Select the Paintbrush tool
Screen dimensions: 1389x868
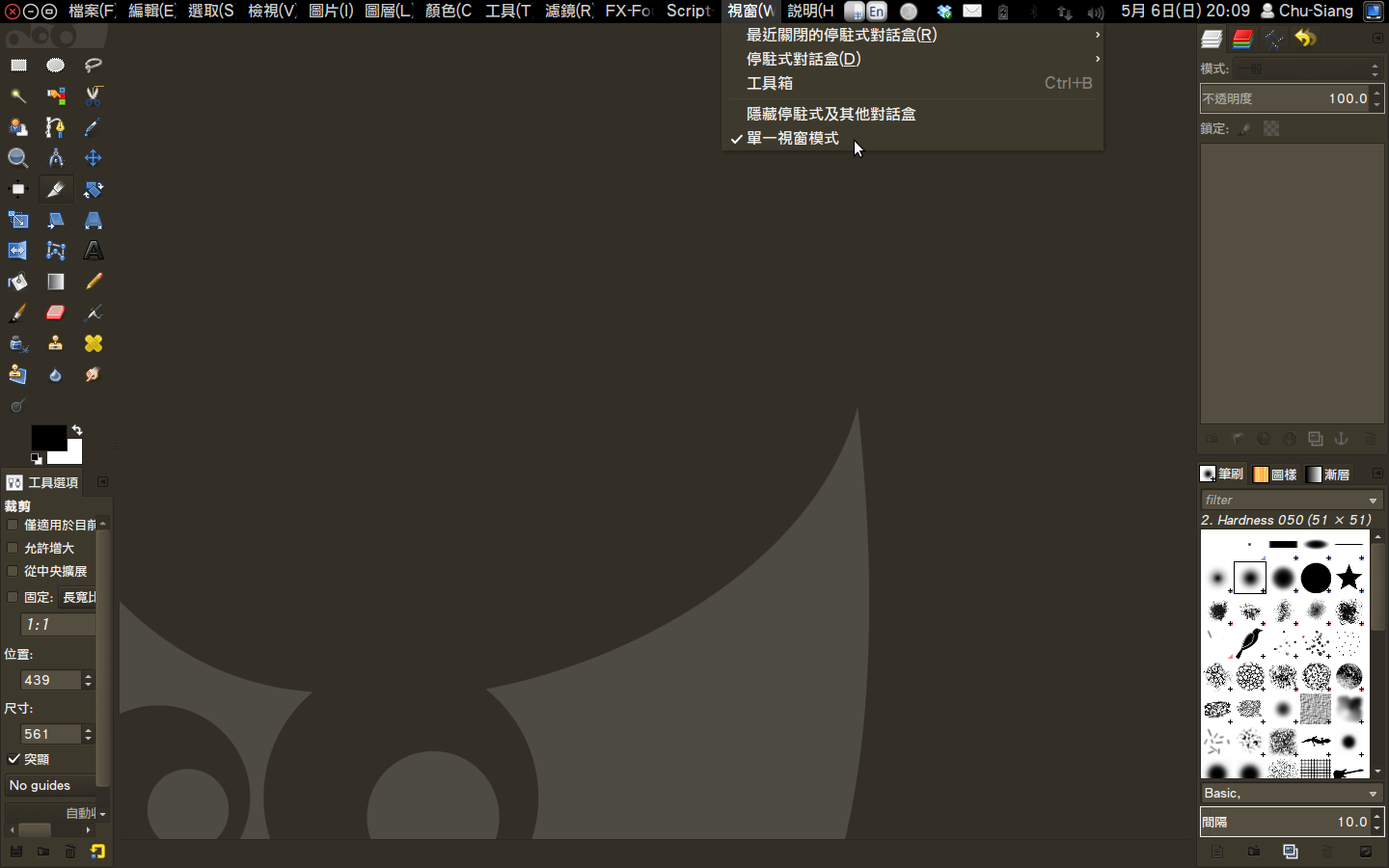[x=18, y=312]
